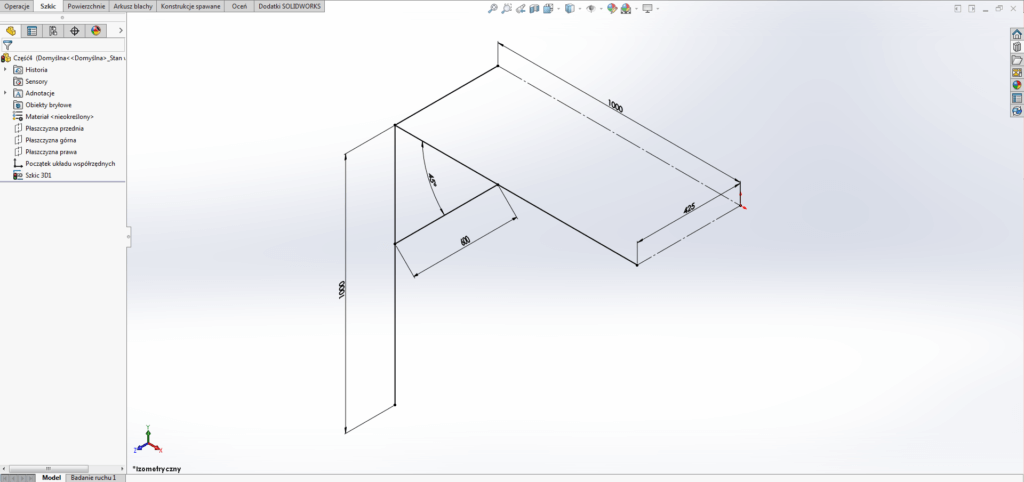
Task: Select Początek układu współrzędnych item
Action: [x=64, y=163]
